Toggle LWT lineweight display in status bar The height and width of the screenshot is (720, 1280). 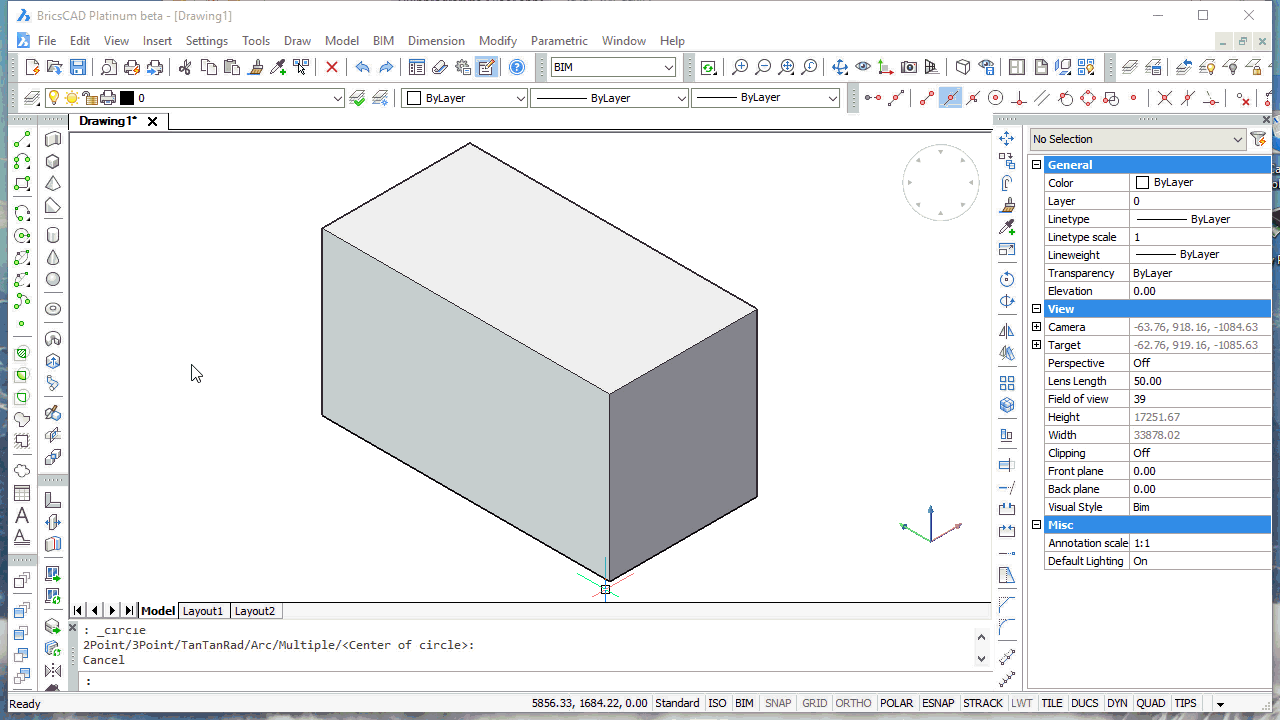click(x=1022, y=703)
